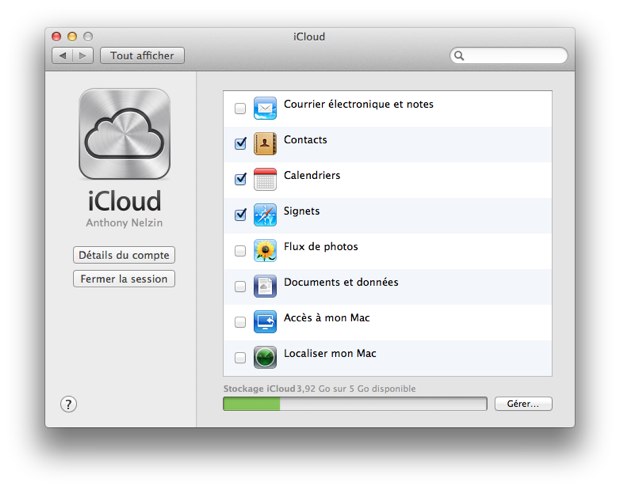
Task: Uncheck the Calendriers checkbox
Action: 240,179
